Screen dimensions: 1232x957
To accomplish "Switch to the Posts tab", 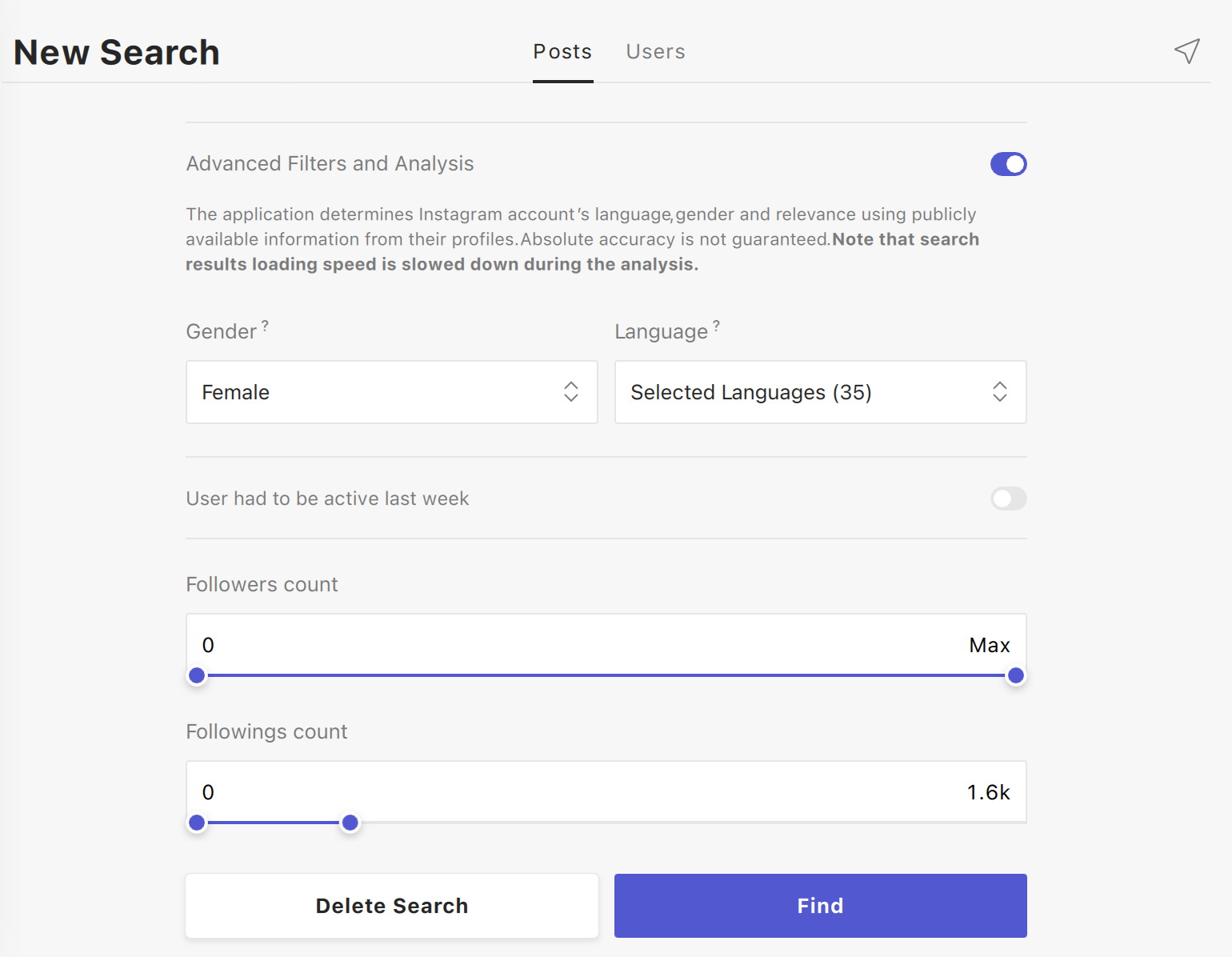I will (x=562, y=52).
